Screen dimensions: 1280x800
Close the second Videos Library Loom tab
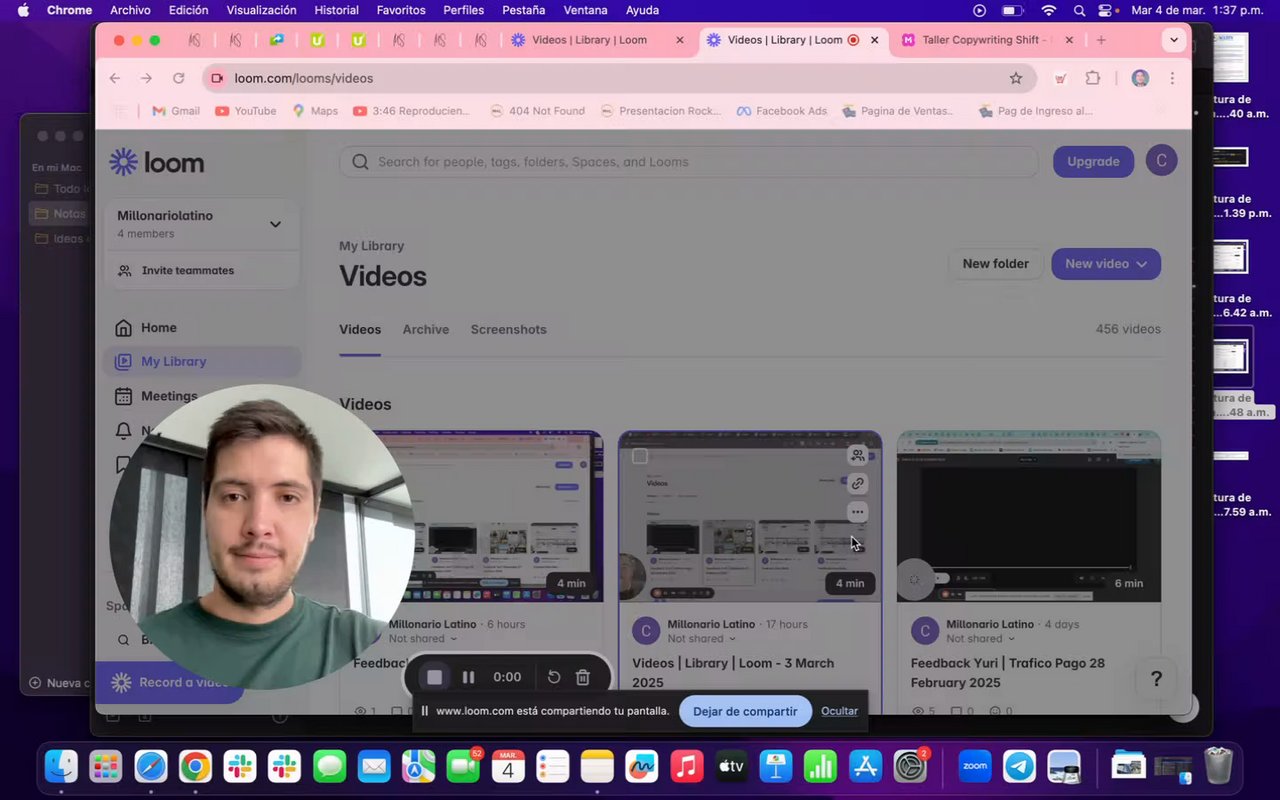point(875,40)
